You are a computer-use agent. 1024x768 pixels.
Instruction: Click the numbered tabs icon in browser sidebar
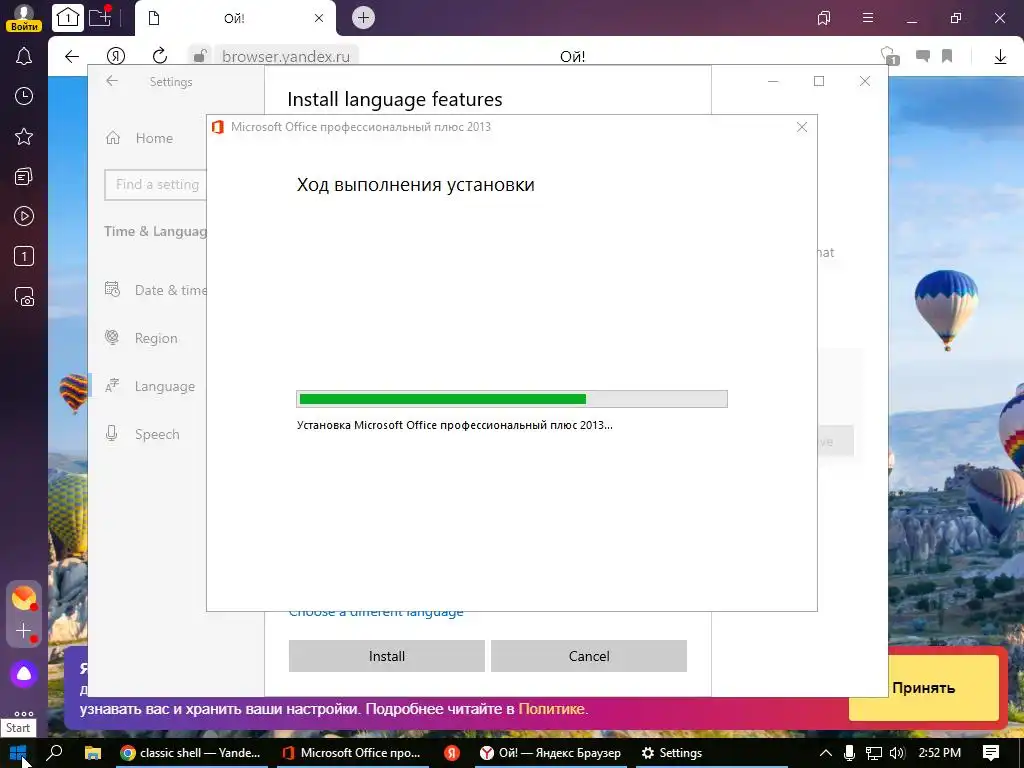tap(24, 256)
